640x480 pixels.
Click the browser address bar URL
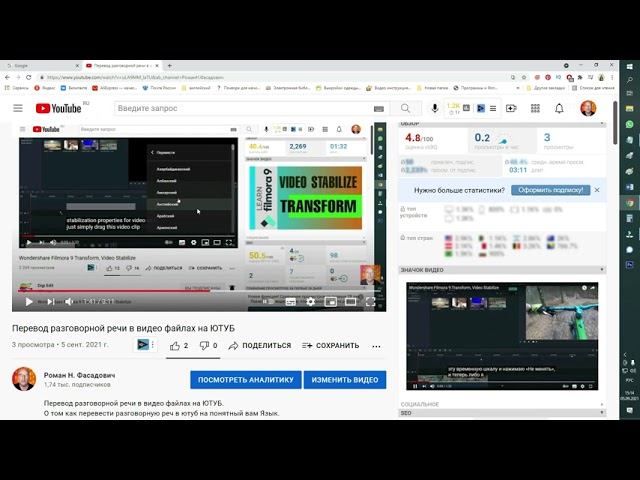[x=135, y=77]
